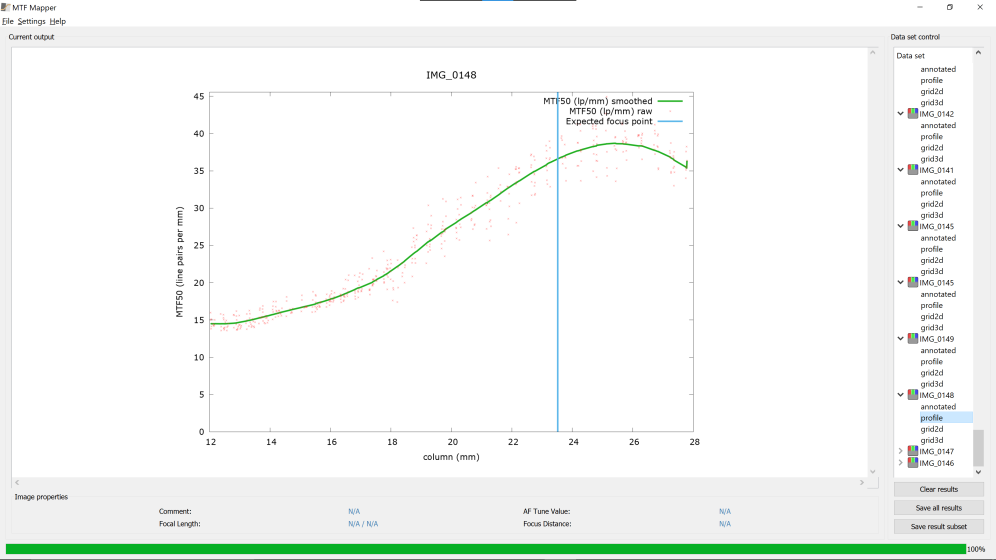Open grid2d output under IMG_0141
Screen dimensions: 996x560
(932, 204)
